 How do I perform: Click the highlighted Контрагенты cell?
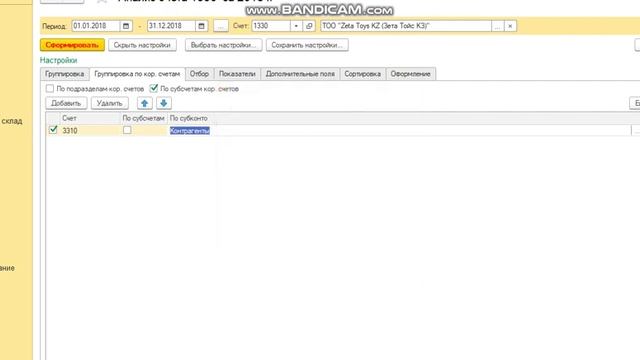[190, 131]
